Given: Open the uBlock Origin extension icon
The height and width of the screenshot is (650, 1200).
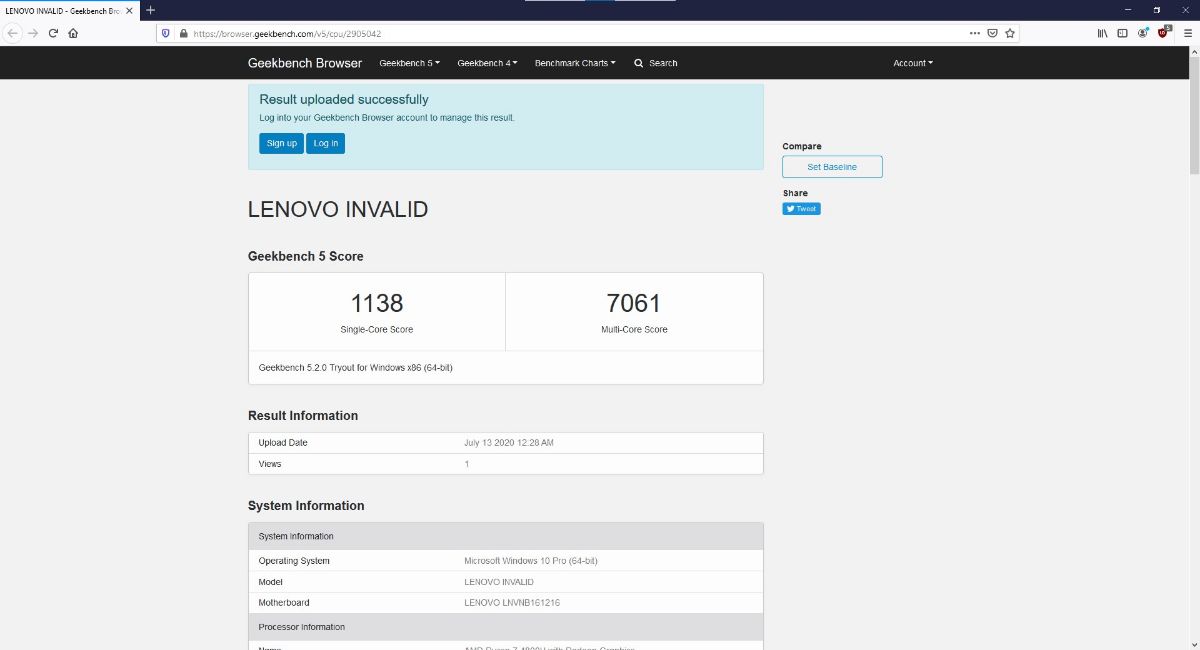Looking at the screenshot, I should pyautogui.click(x=1164, y=33).
